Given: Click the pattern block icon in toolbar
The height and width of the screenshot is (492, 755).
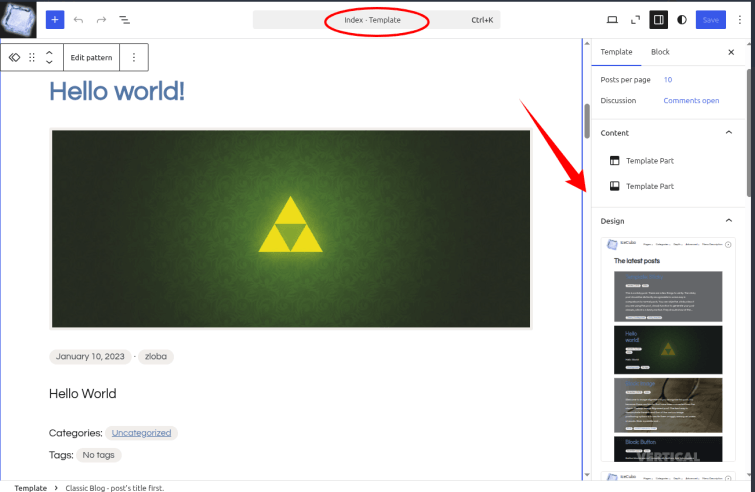Looking at the screenshot, I should pyautogui.click(x=14, y=57).
